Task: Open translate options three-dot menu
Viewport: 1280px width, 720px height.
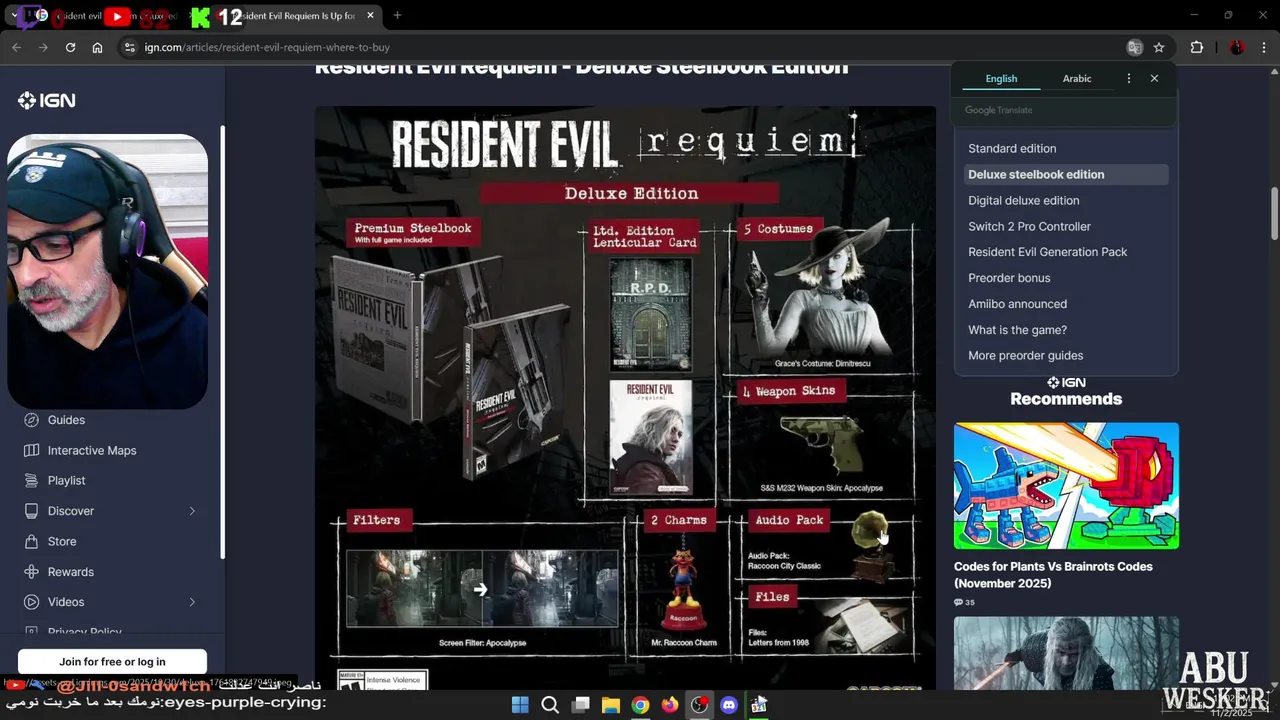Action: tap(1129, 78)
